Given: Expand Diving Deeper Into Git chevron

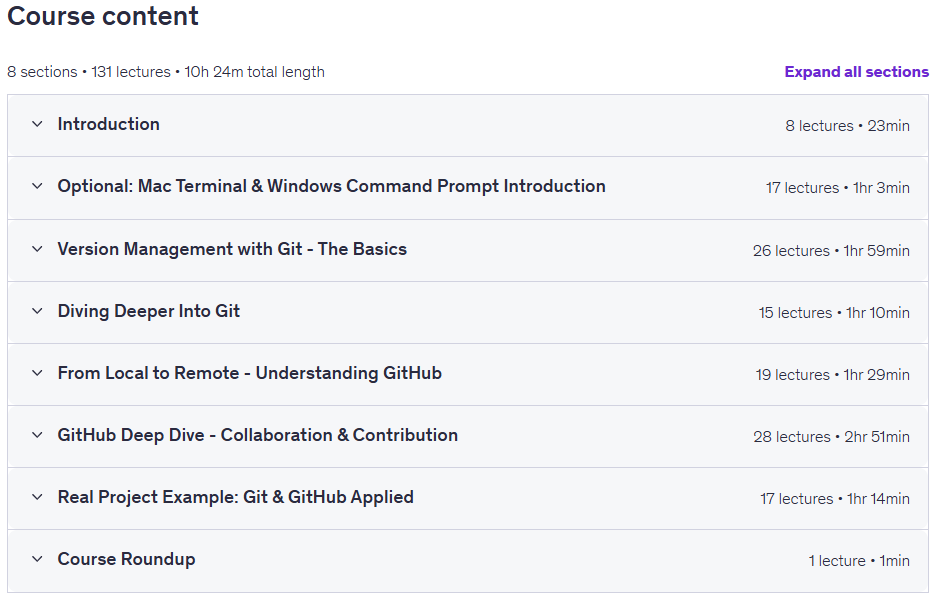Looking at the screenshot, I should pyautogui.click(x=37, y=311).
